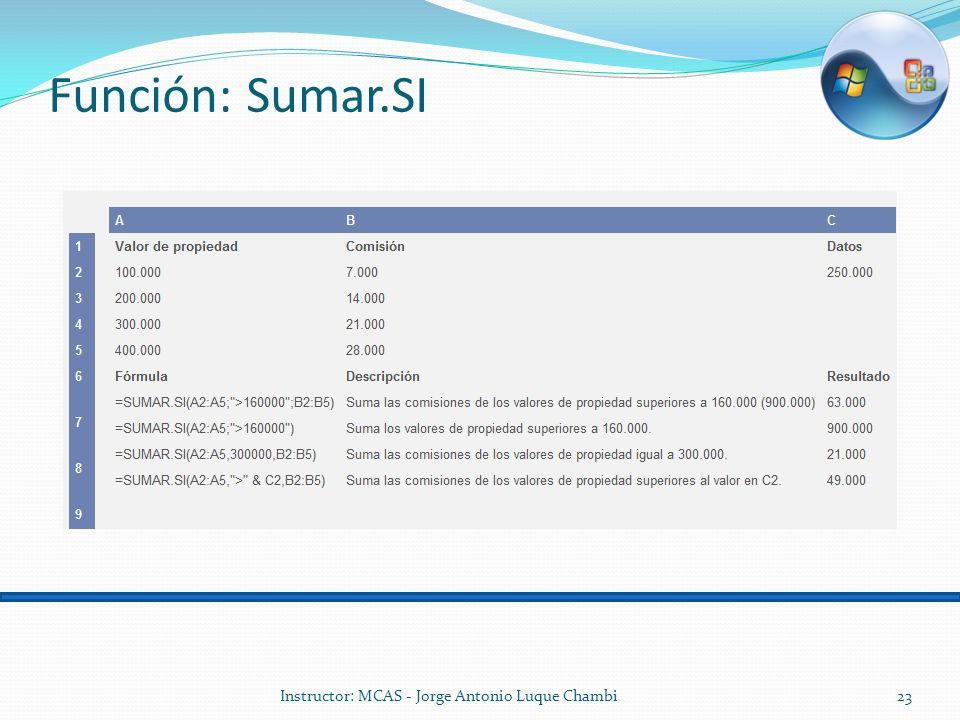Select cell with value 100.000
This screenshot has height=720, width=960.
coord(138,272)
